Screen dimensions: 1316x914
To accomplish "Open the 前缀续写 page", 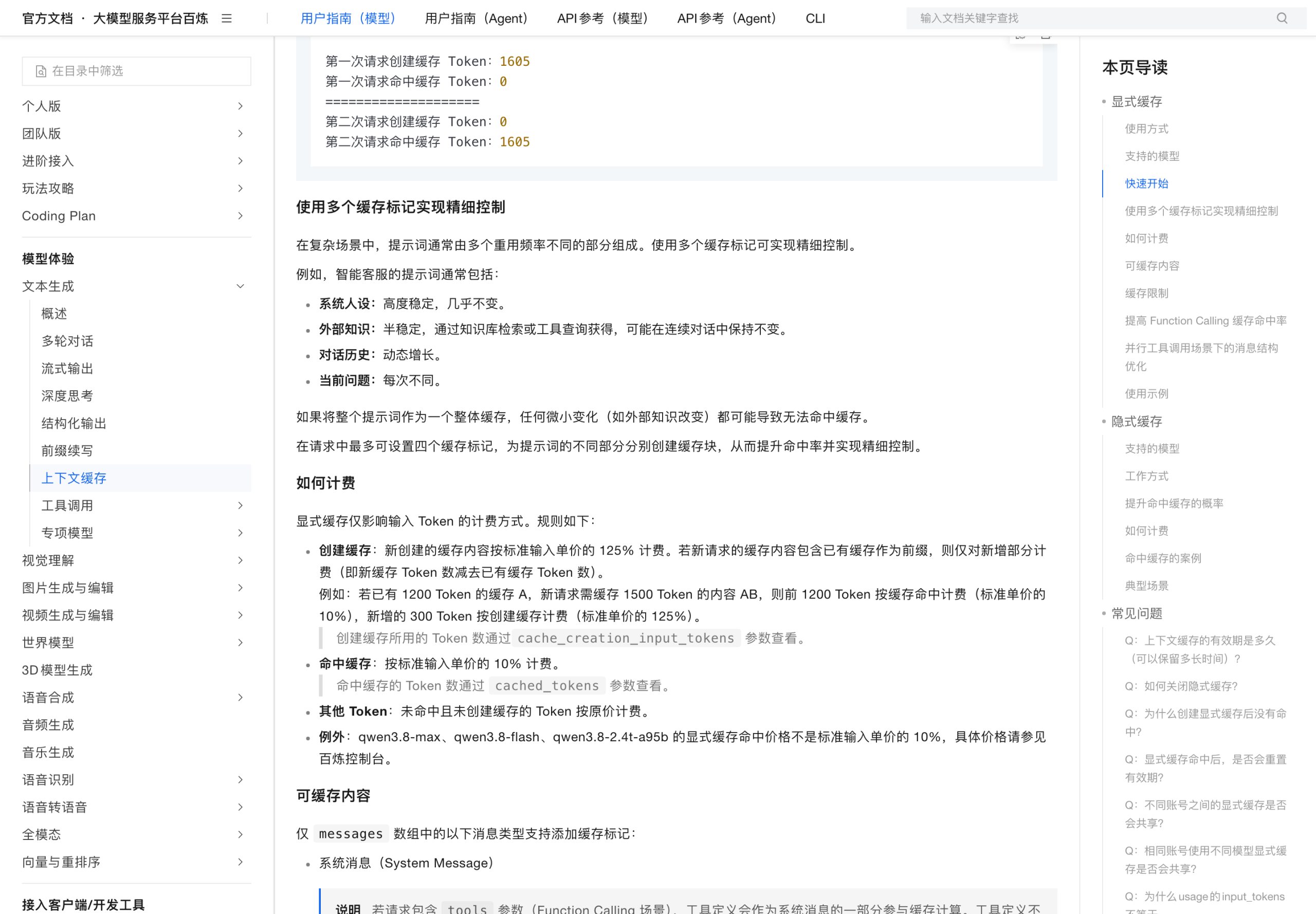I will [67, 451].
